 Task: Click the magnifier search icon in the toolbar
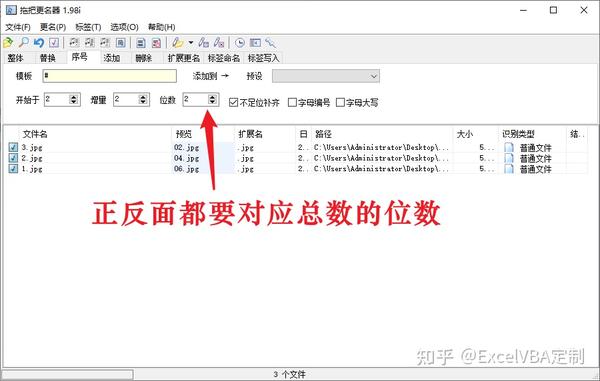tap(23, 42)
